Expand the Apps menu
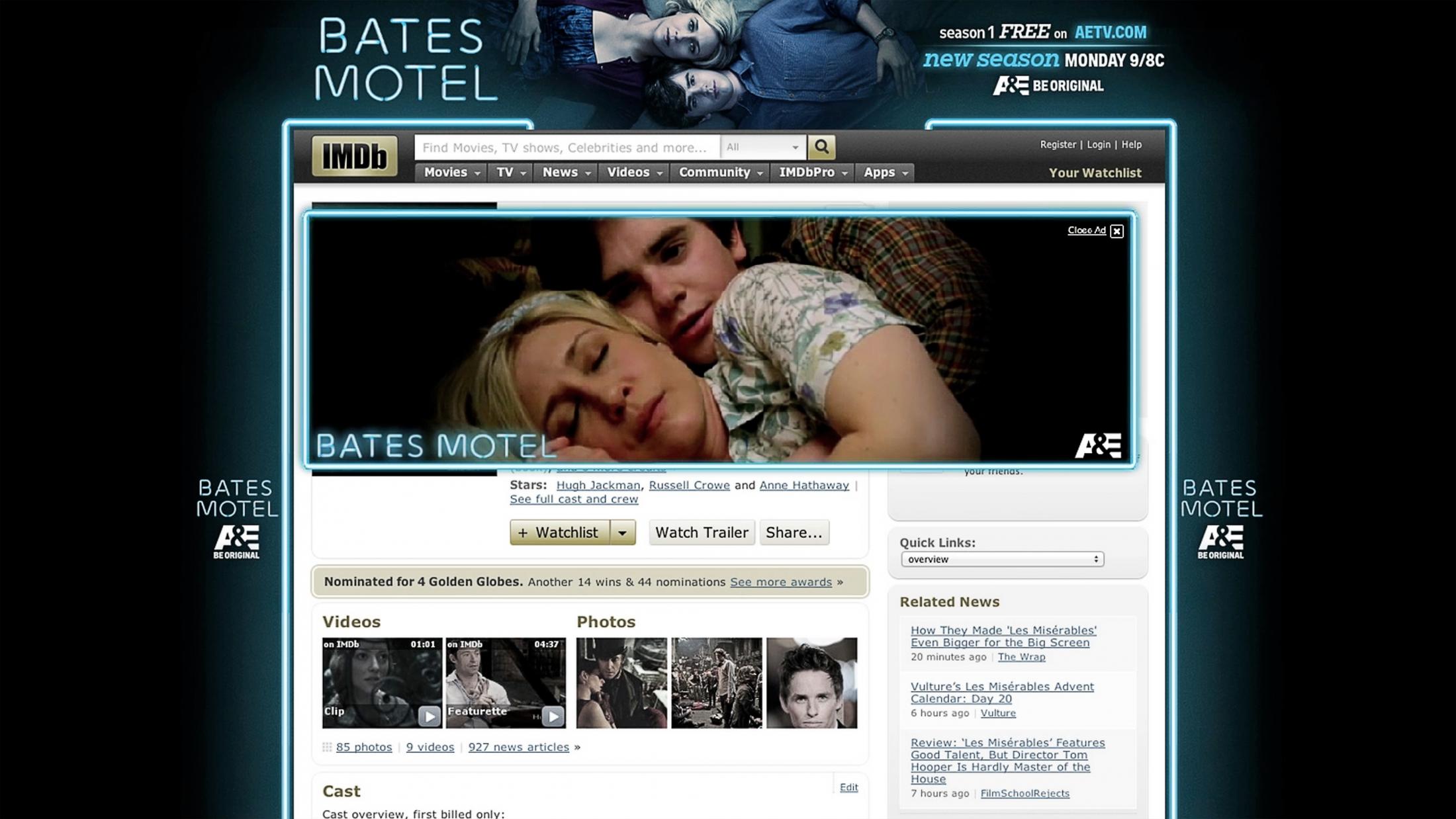Image resolution: width=1456 pixels, height=819 pixels. coord(885,172)
